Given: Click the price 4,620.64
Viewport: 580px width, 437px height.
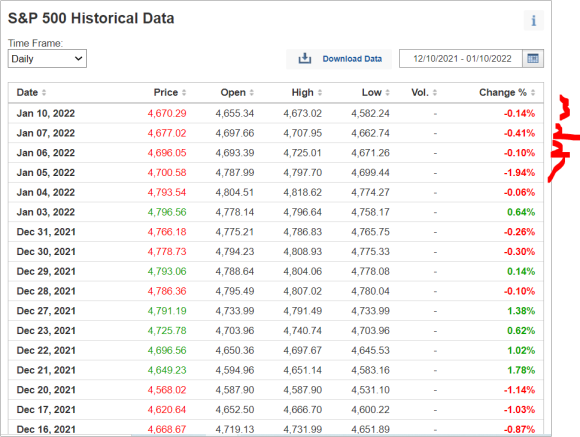Looking at the screenshot, I should (x=167, y=410).
